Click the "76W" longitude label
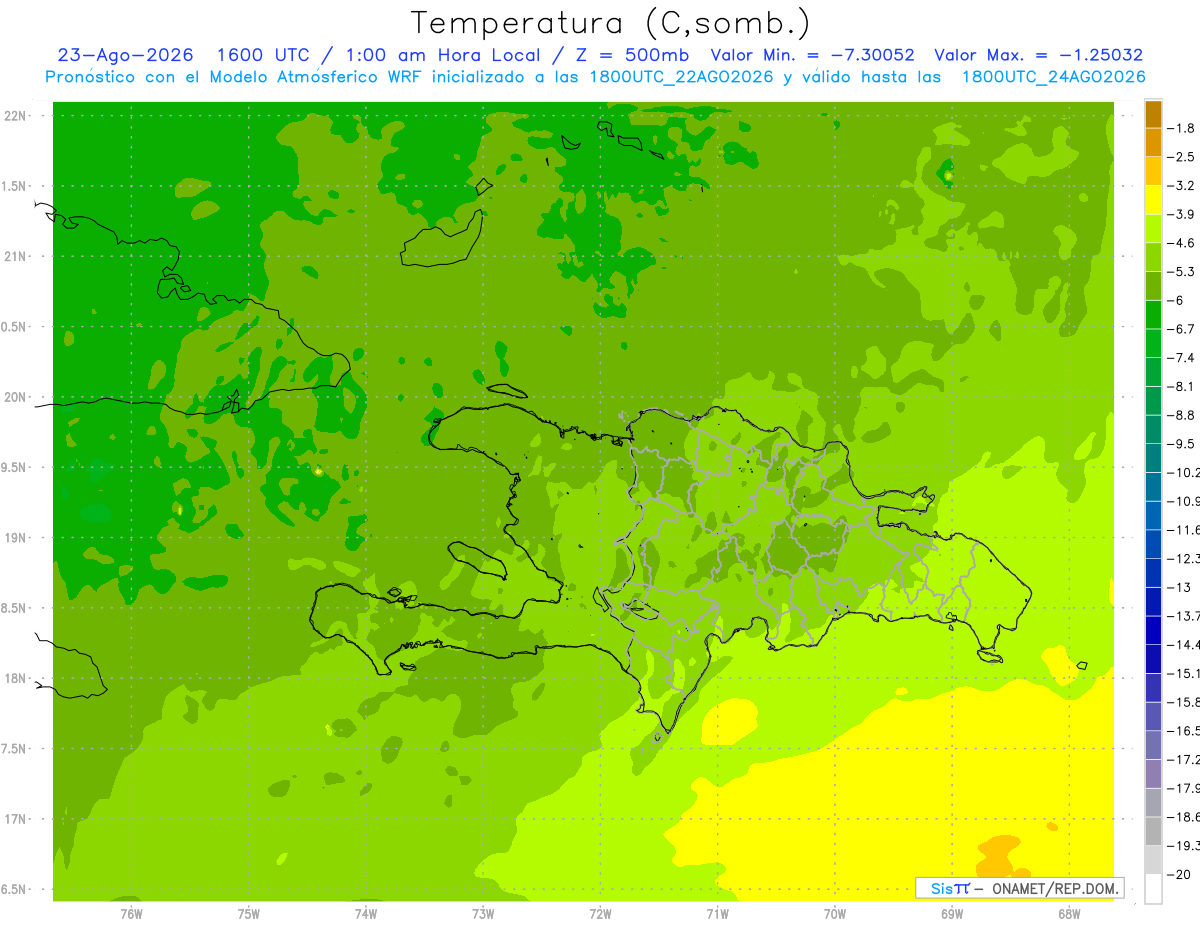Screen dimensions: 1200x927 pos(131,913)
